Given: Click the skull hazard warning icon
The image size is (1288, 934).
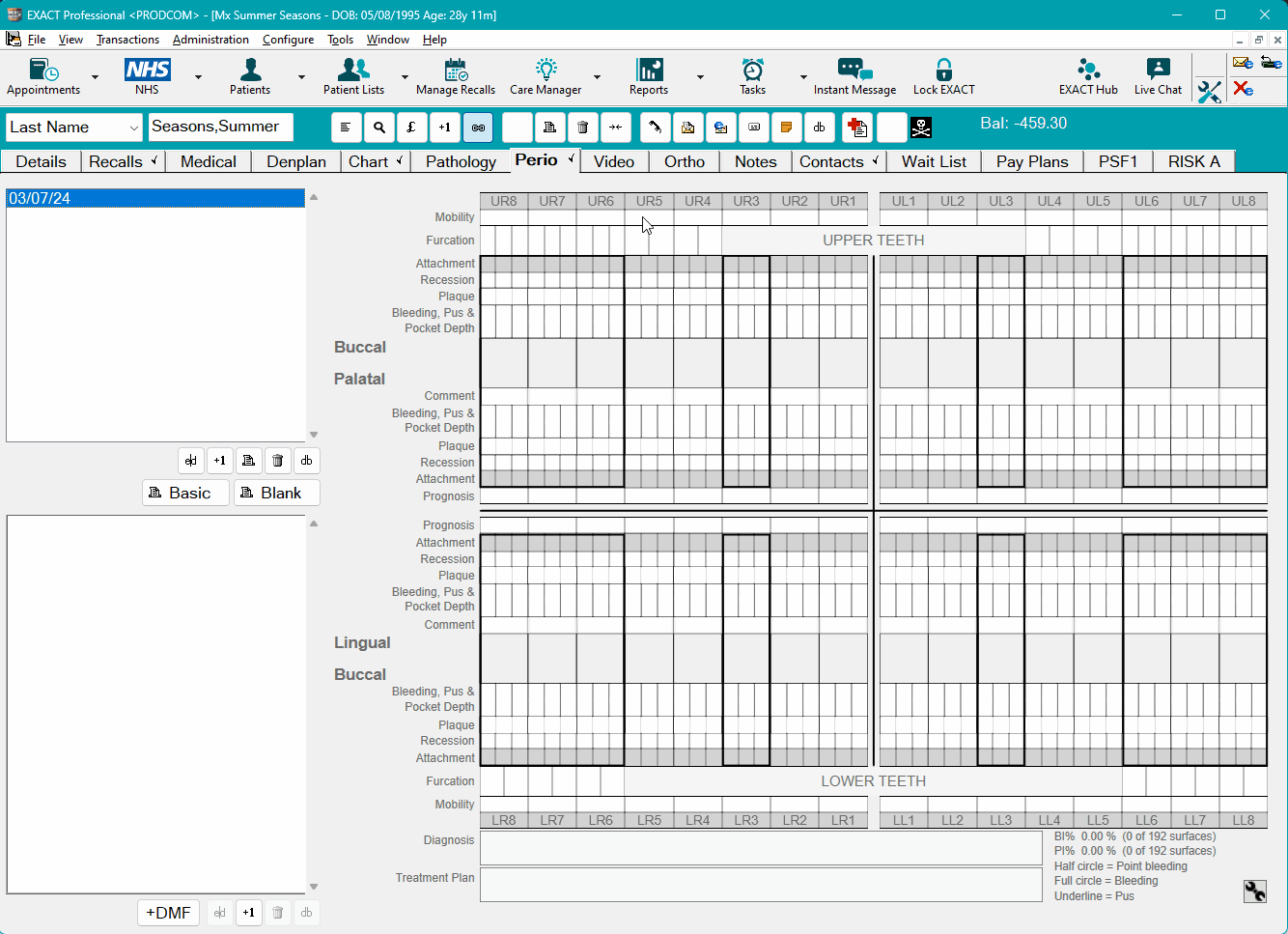Looking at the screenshot, I should 920,127.
